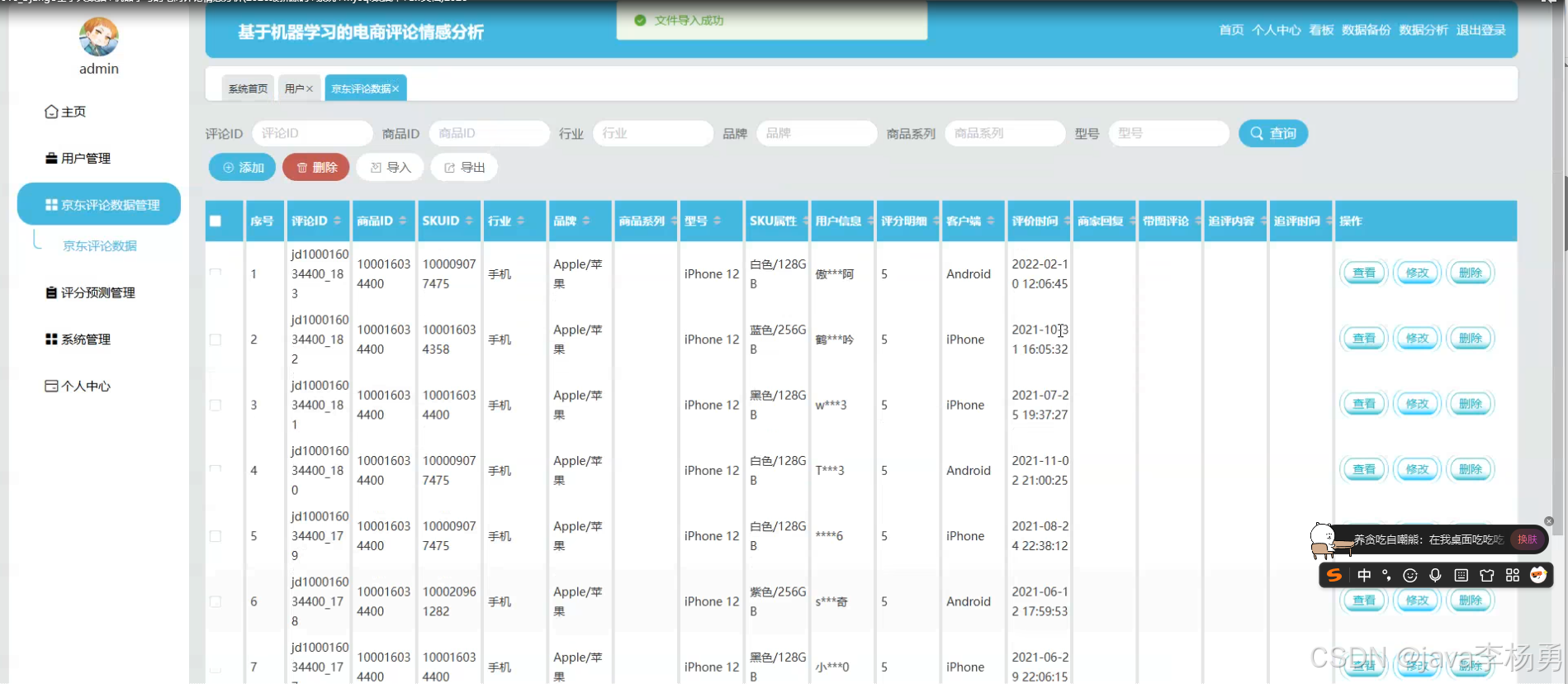Focus the 型号 search field
The width and height of the screenshot is (1568, 684).
click(1168, 133)
